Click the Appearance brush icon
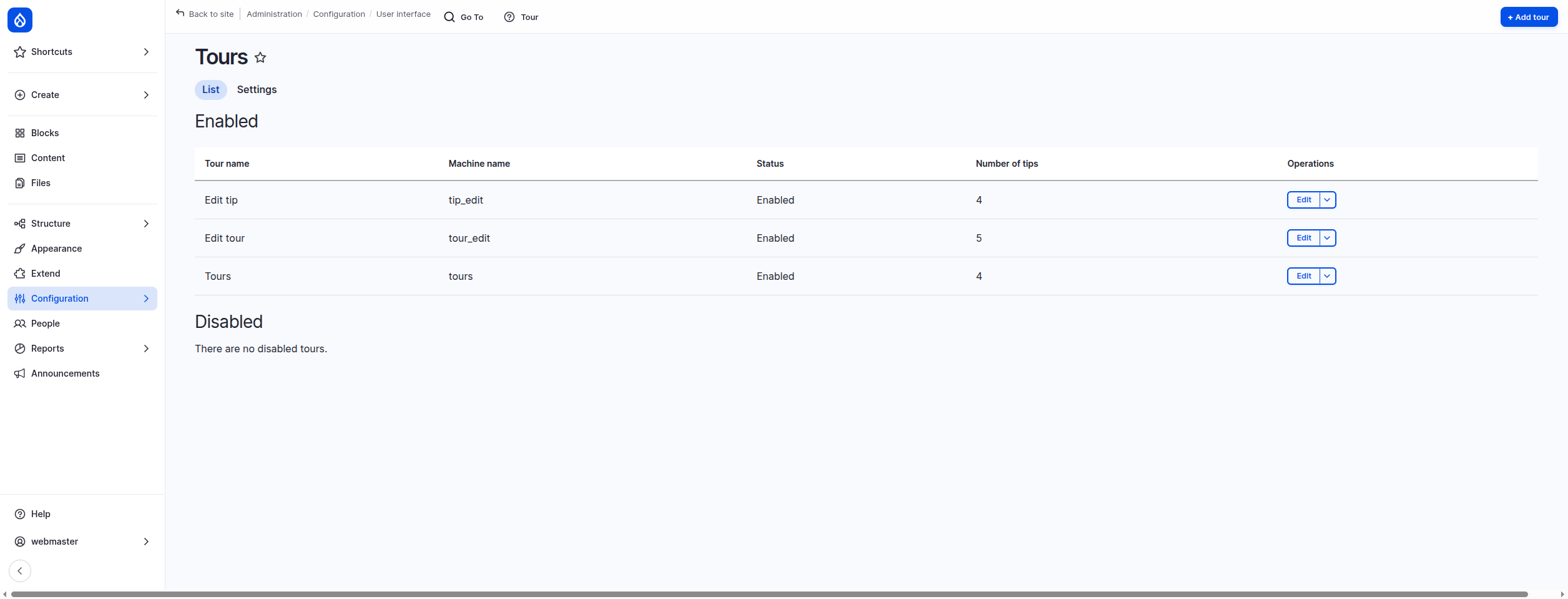 click(20, 249)
